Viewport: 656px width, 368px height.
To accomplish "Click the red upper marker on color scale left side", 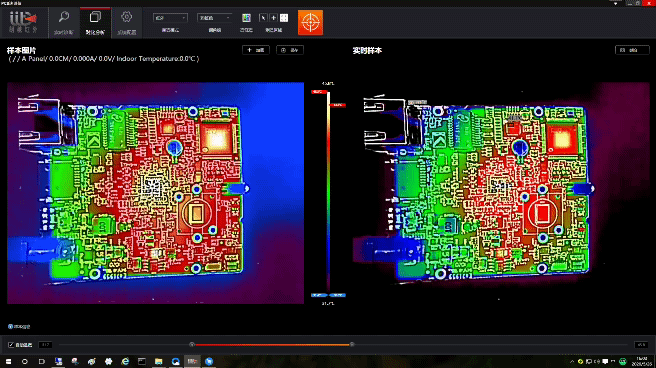I will tap(319, 92).
